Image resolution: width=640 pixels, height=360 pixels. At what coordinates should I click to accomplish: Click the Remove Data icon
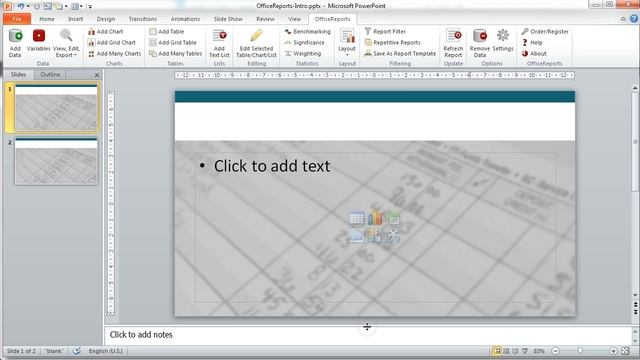tap(480, 36)
